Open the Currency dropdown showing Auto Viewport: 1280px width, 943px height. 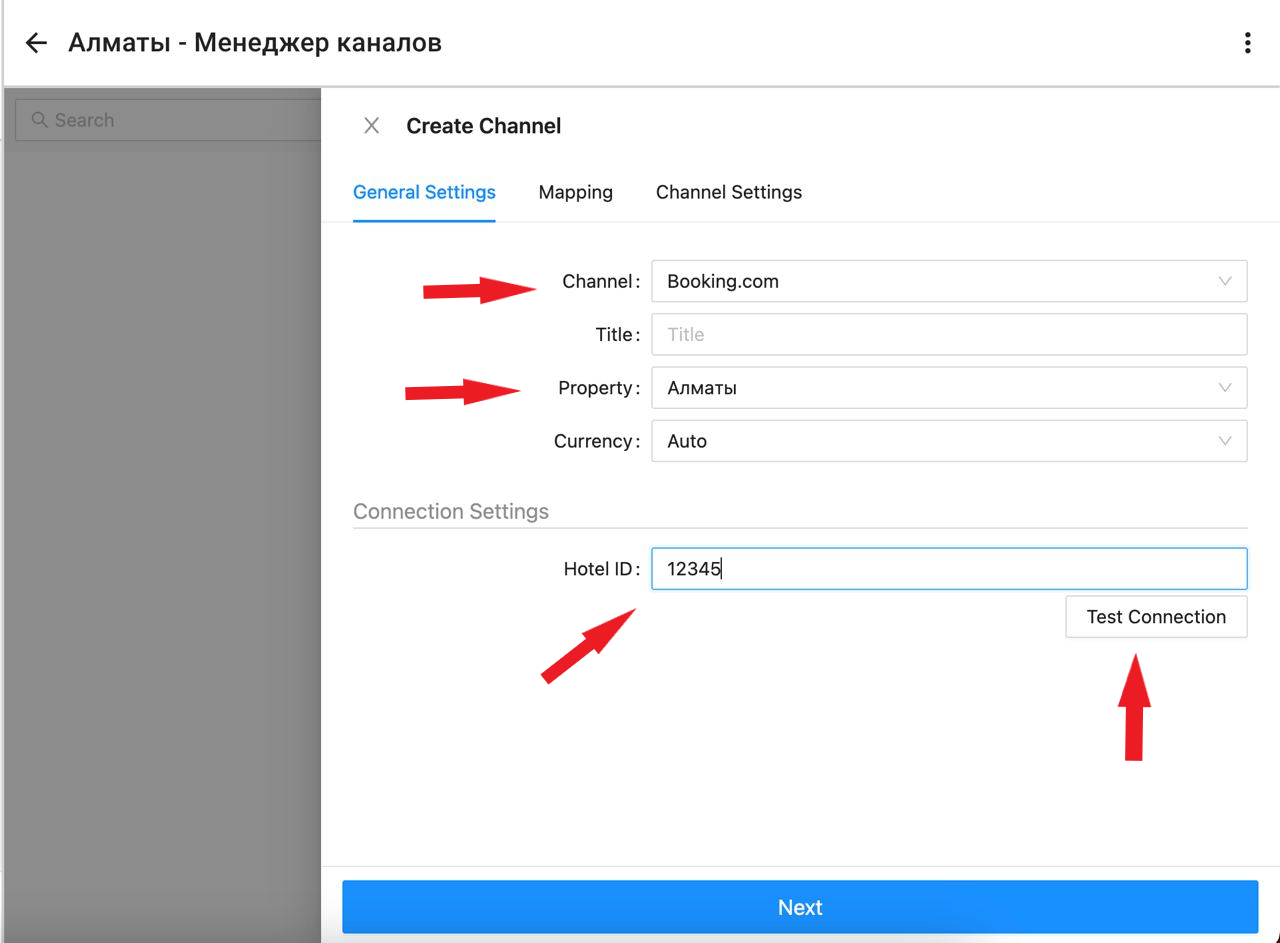pos(949,441)
